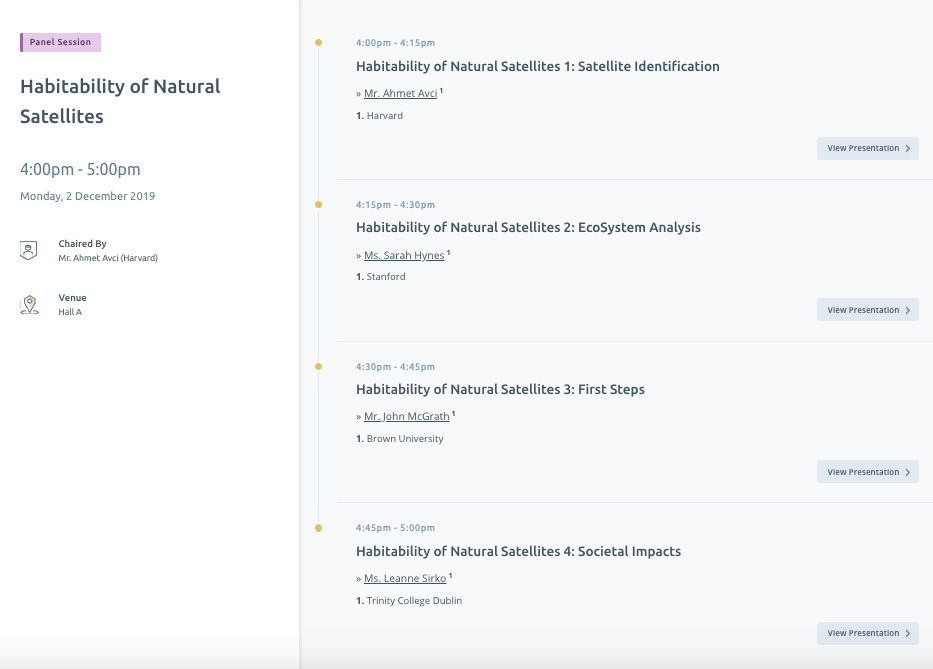
Task: Open Mr. Ahmet Avci author link
Action: coord(400,93)
